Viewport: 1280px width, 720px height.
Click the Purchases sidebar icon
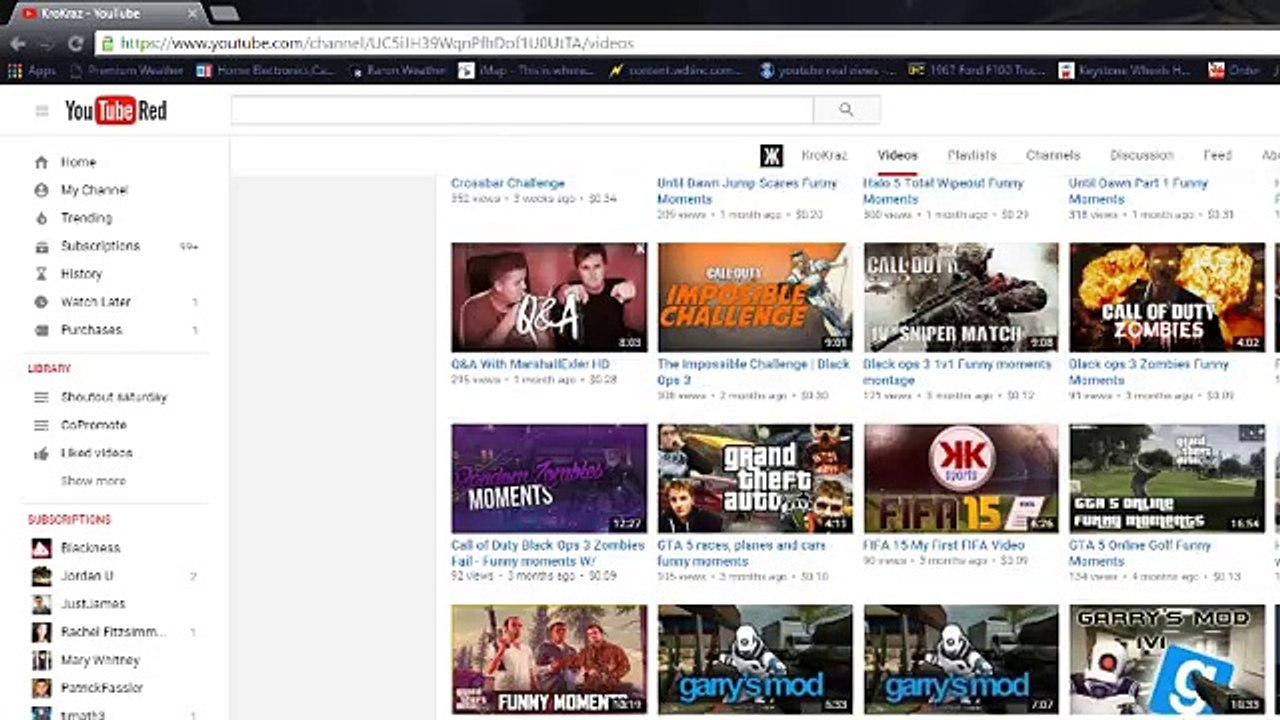click(41, 330)
